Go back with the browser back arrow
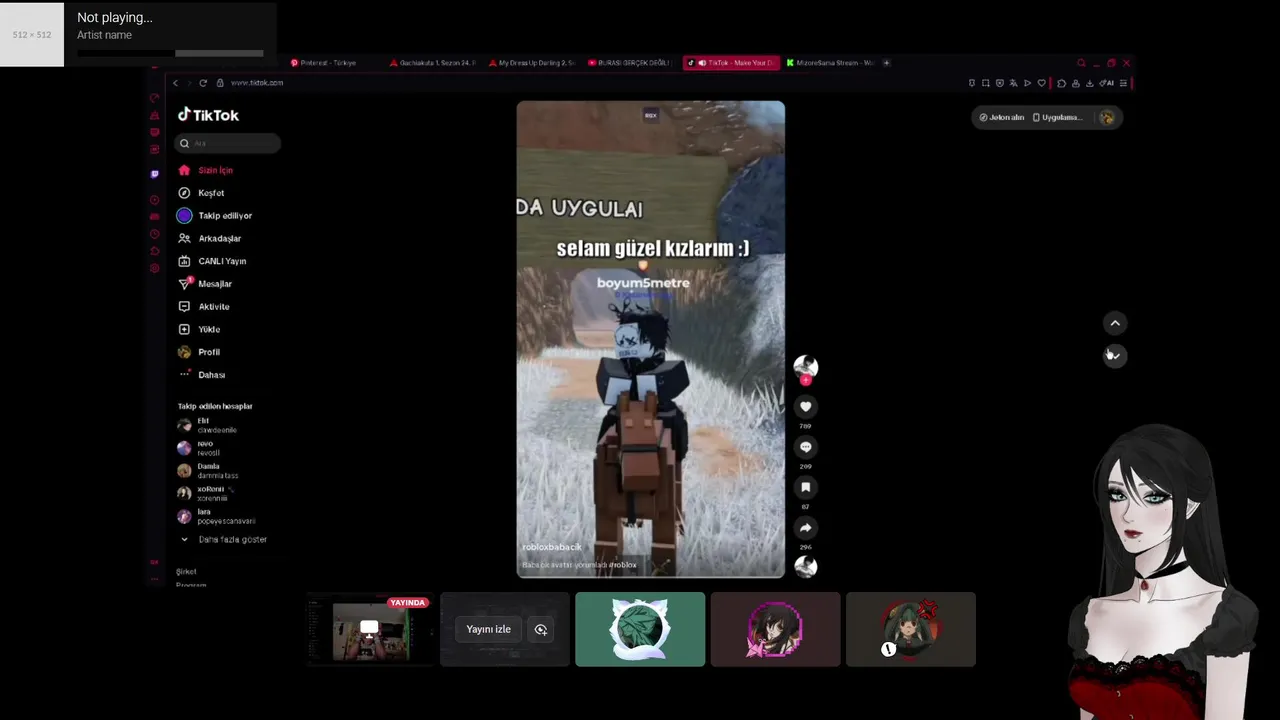The height and width of the screenshot is (720, 1280). [175, 83]
